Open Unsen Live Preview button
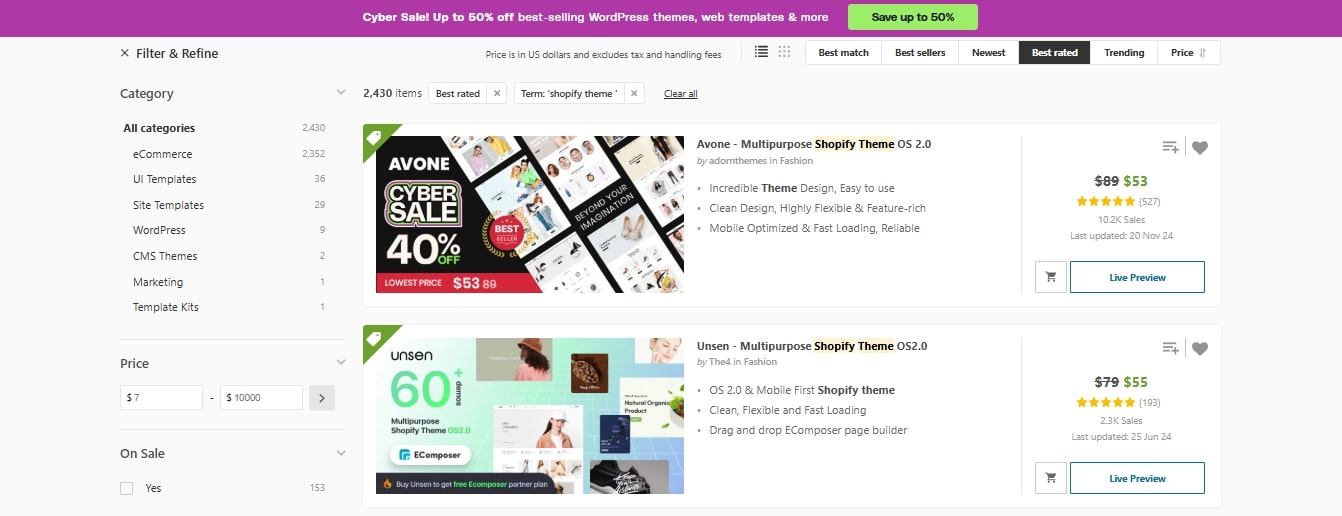The image size is (1342, 516). [1137, 478]
